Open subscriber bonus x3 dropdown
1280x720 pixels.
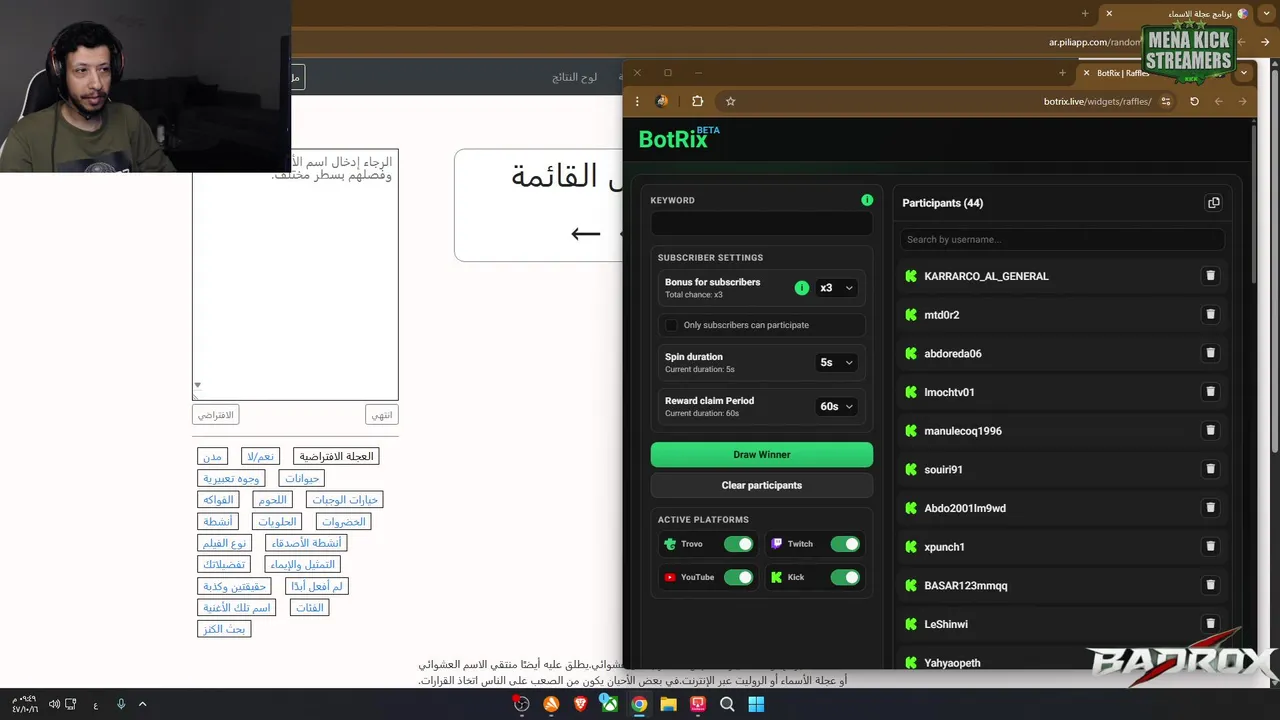pos(837,288)
